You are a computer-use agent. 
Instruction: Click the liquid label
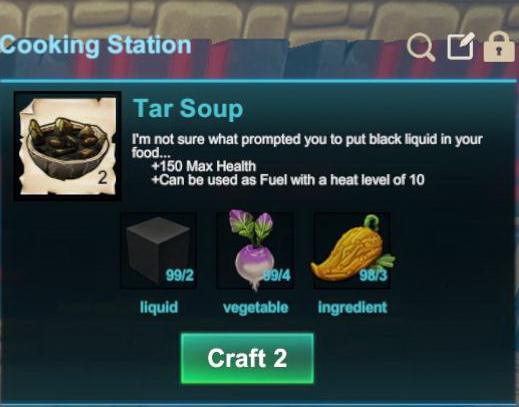click(159, 307)
